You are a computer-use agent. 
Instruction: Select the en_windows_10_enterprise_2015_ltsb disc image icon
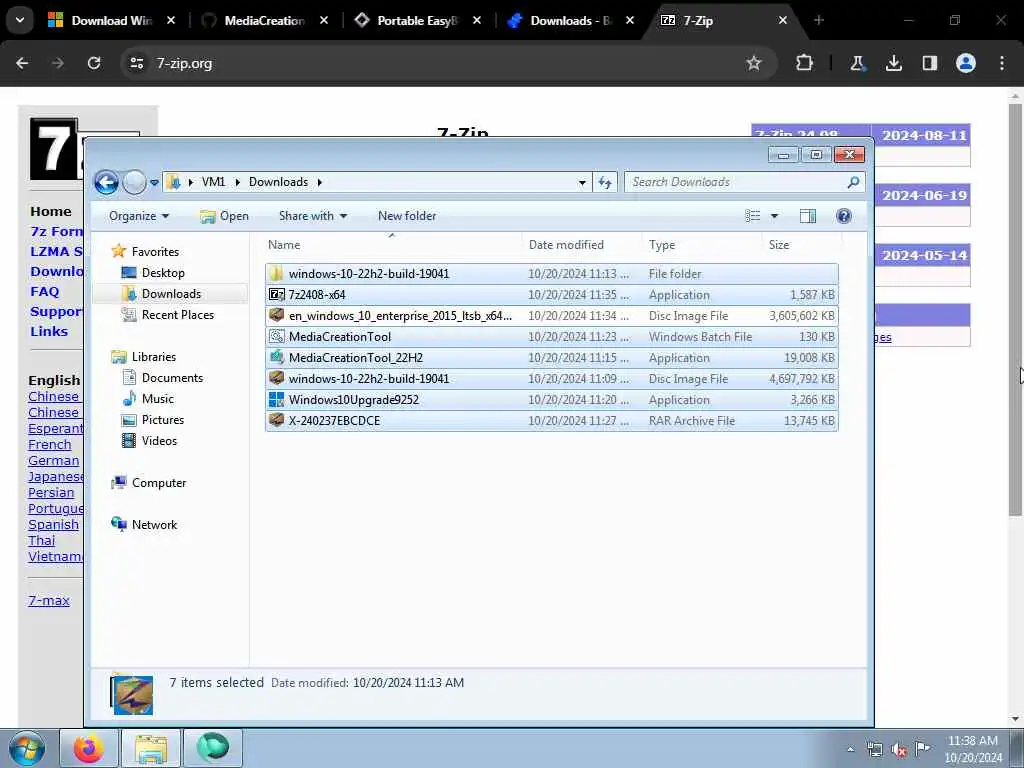(277, 315)
